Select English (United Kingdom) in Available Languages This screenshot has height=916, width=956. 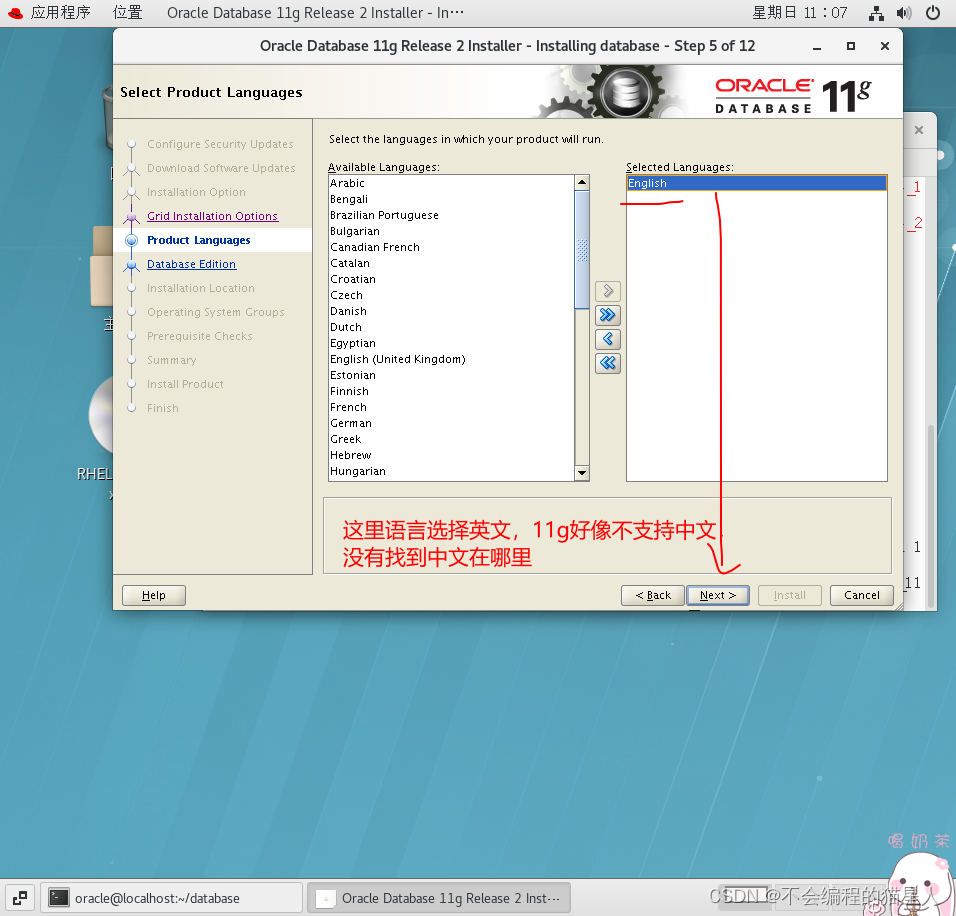click(451, 359)
